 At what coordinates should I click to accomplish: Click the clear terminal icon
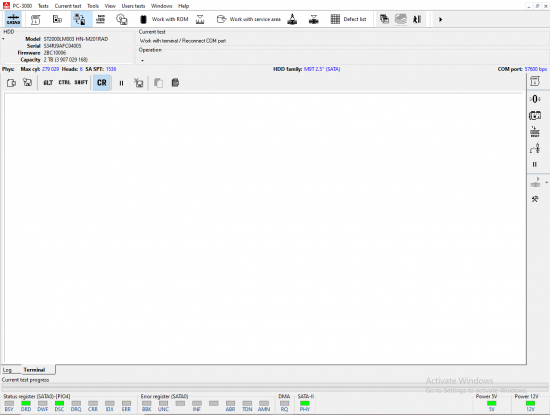[139, 83]
